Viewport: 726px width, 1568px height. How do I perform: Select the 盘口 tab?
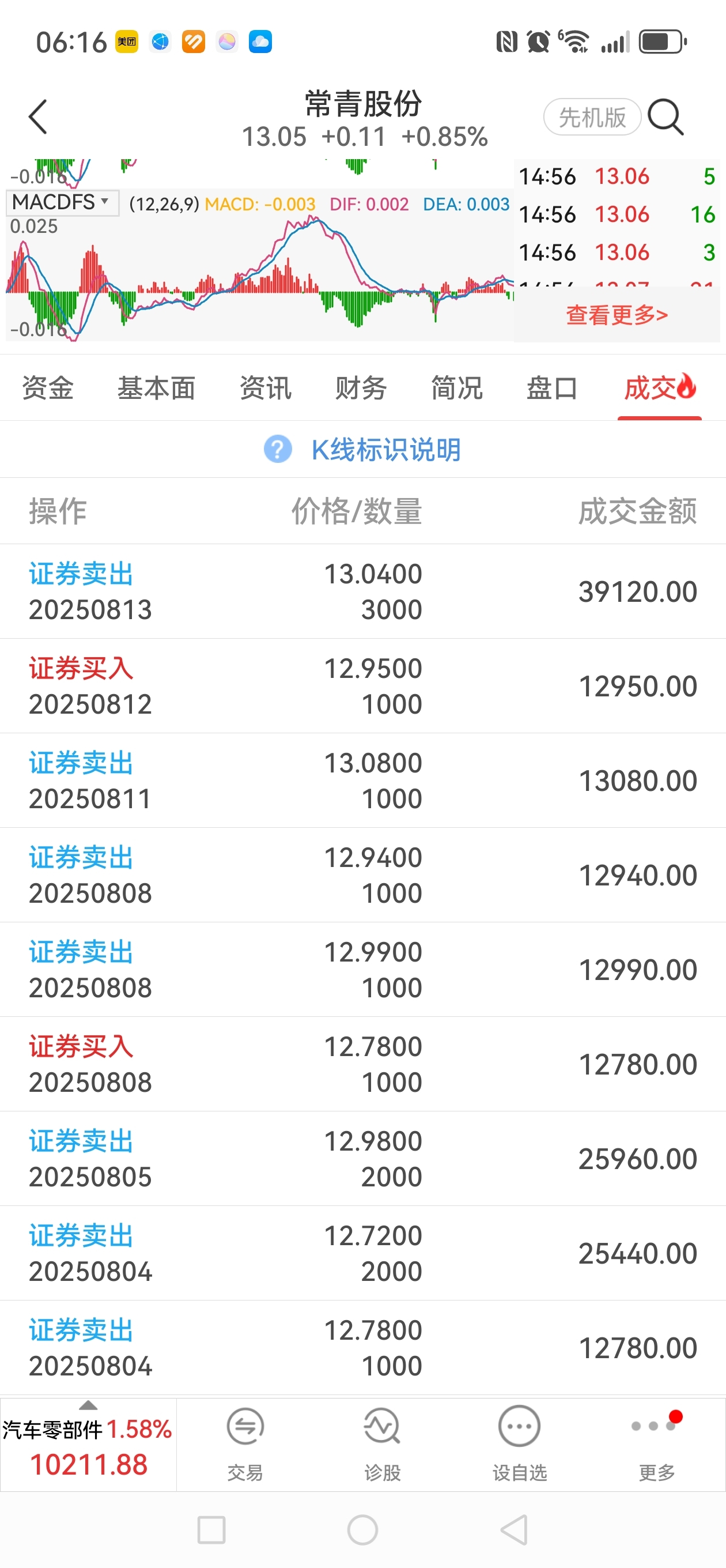pyautogui.click(x=552, y=388)
